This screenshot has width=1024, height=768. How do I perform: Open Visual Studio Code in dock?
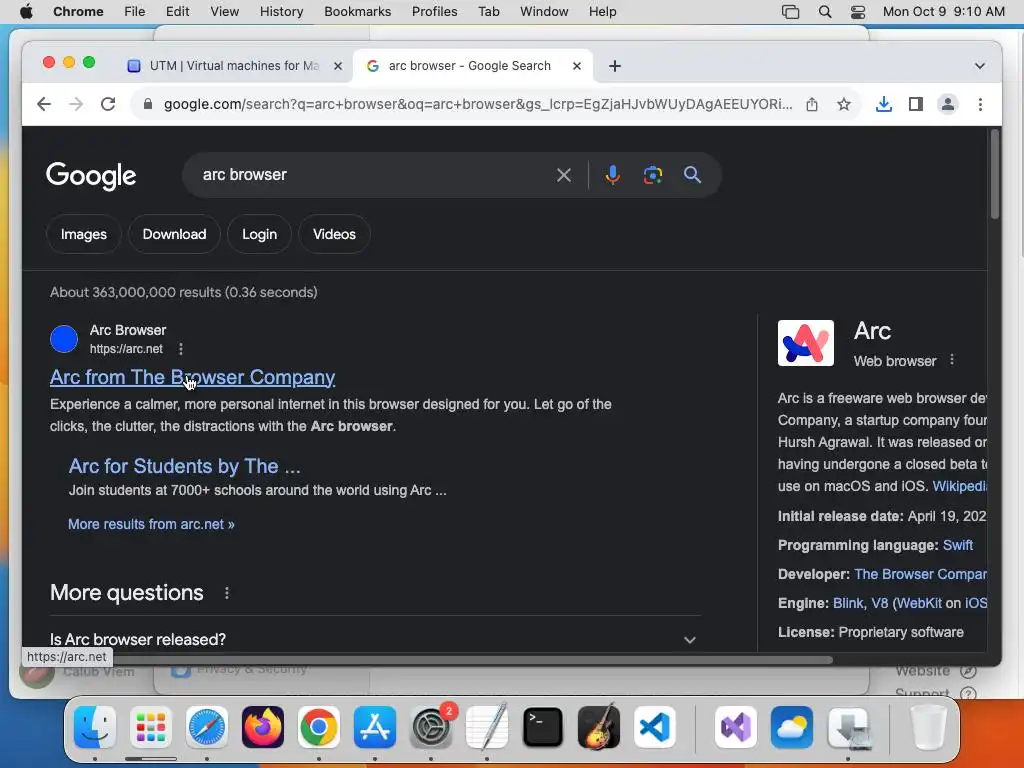point(655,727)
